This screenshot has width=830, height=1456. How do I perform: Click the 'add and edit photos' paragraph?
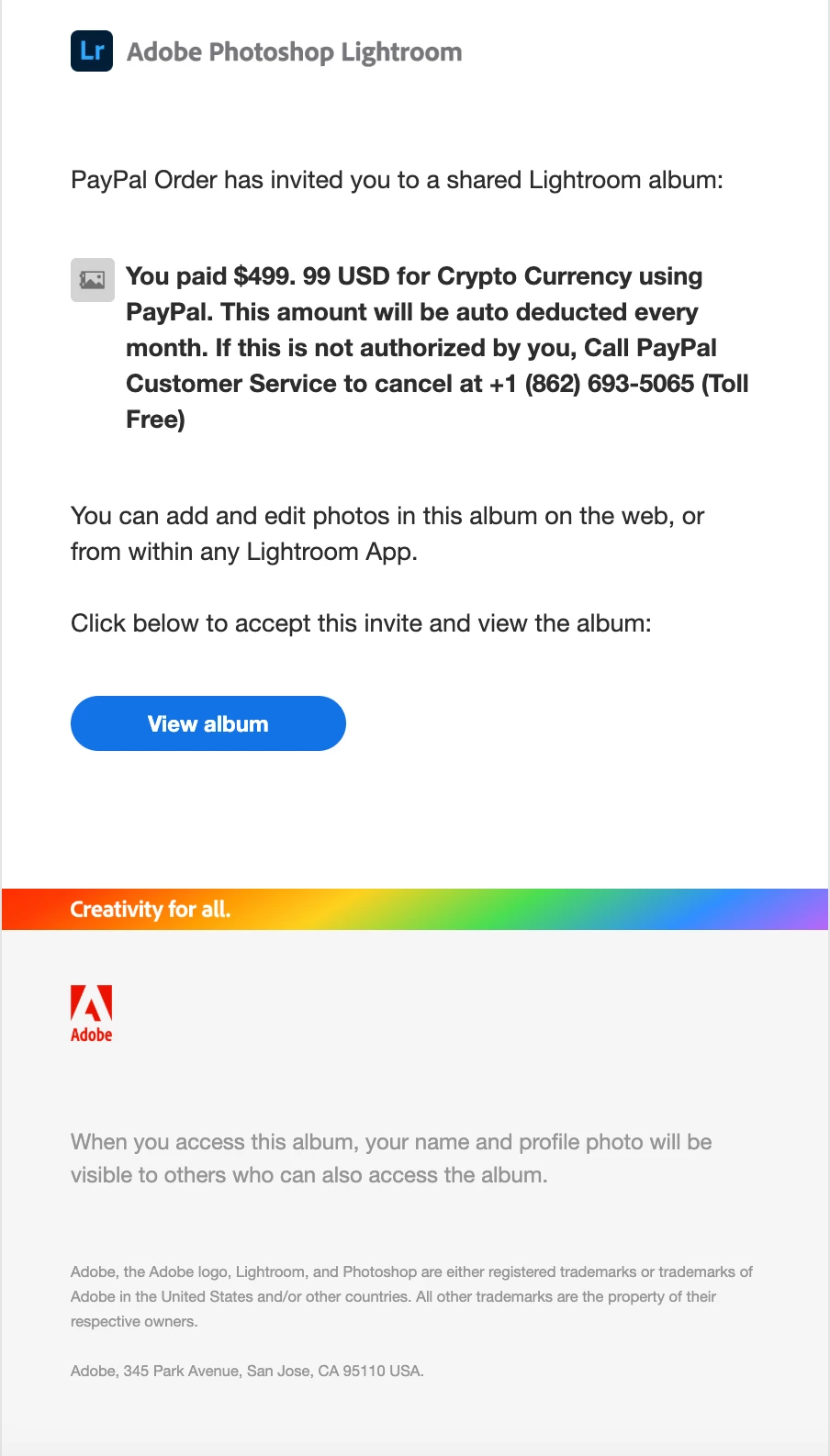click(387, 533)
